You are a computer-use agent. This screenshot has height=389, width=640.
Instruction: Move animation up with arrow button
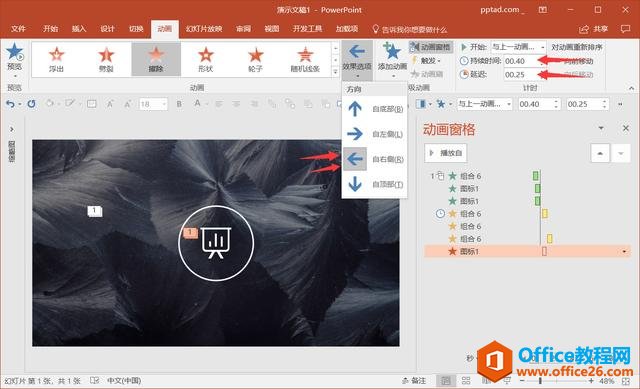click(x=600, y=153)
